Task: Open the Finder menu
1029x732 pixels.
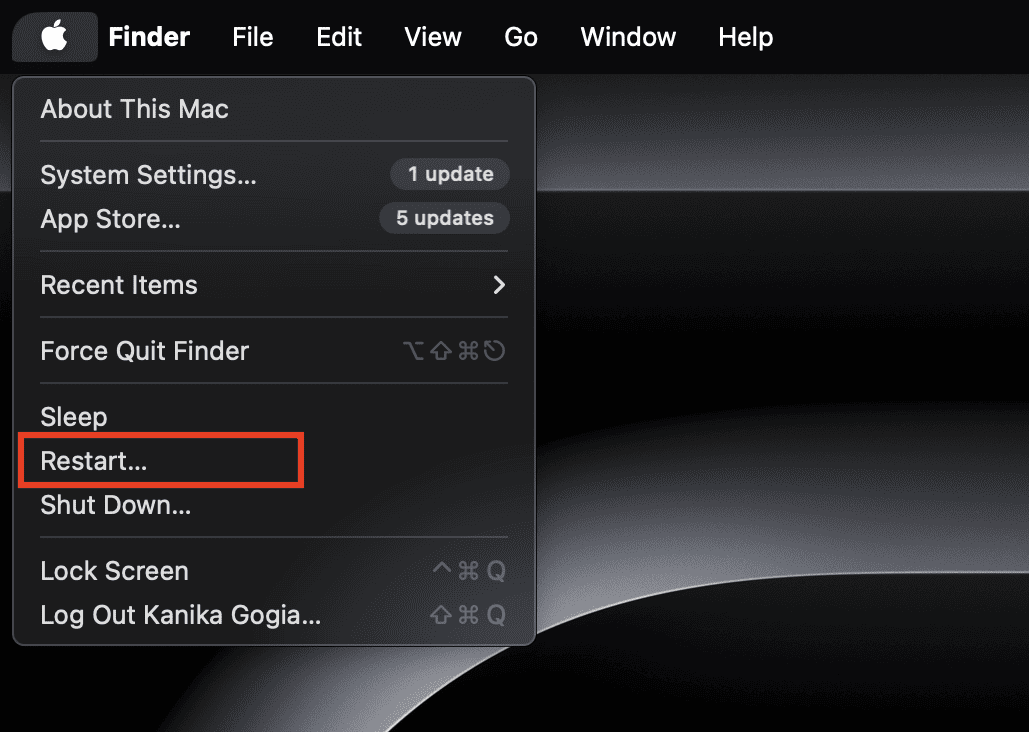Action: click(x=149, y=37)
